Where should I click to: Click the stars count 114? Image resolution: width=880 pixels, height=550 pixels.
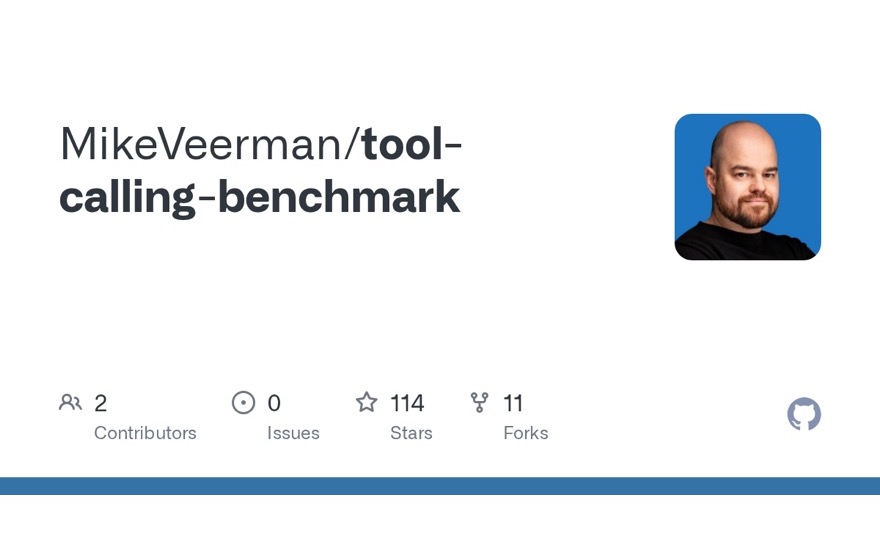click(x=407, y=403)
